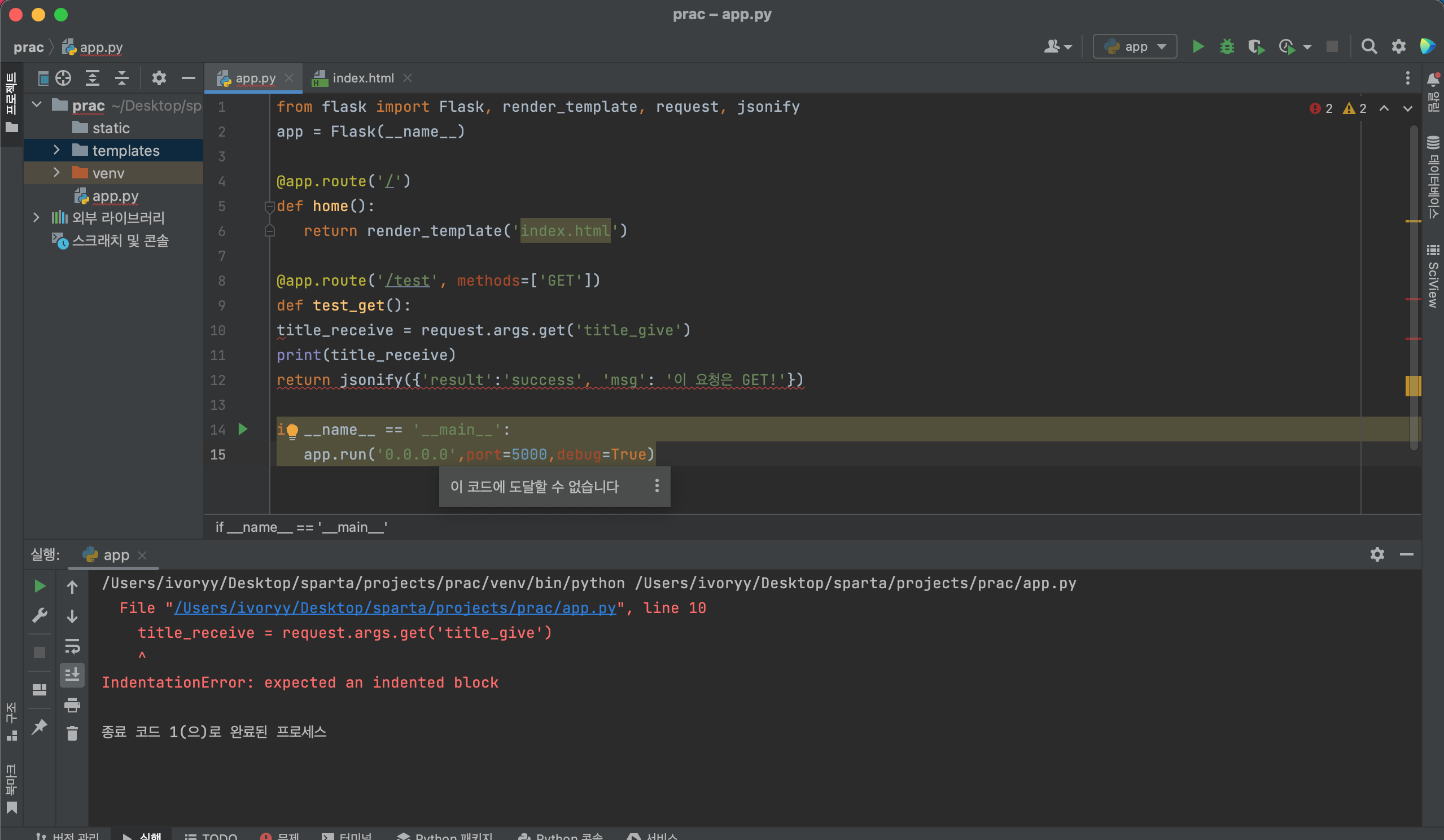Fold the home function at line 5
1444x840 pixels.
269,206
